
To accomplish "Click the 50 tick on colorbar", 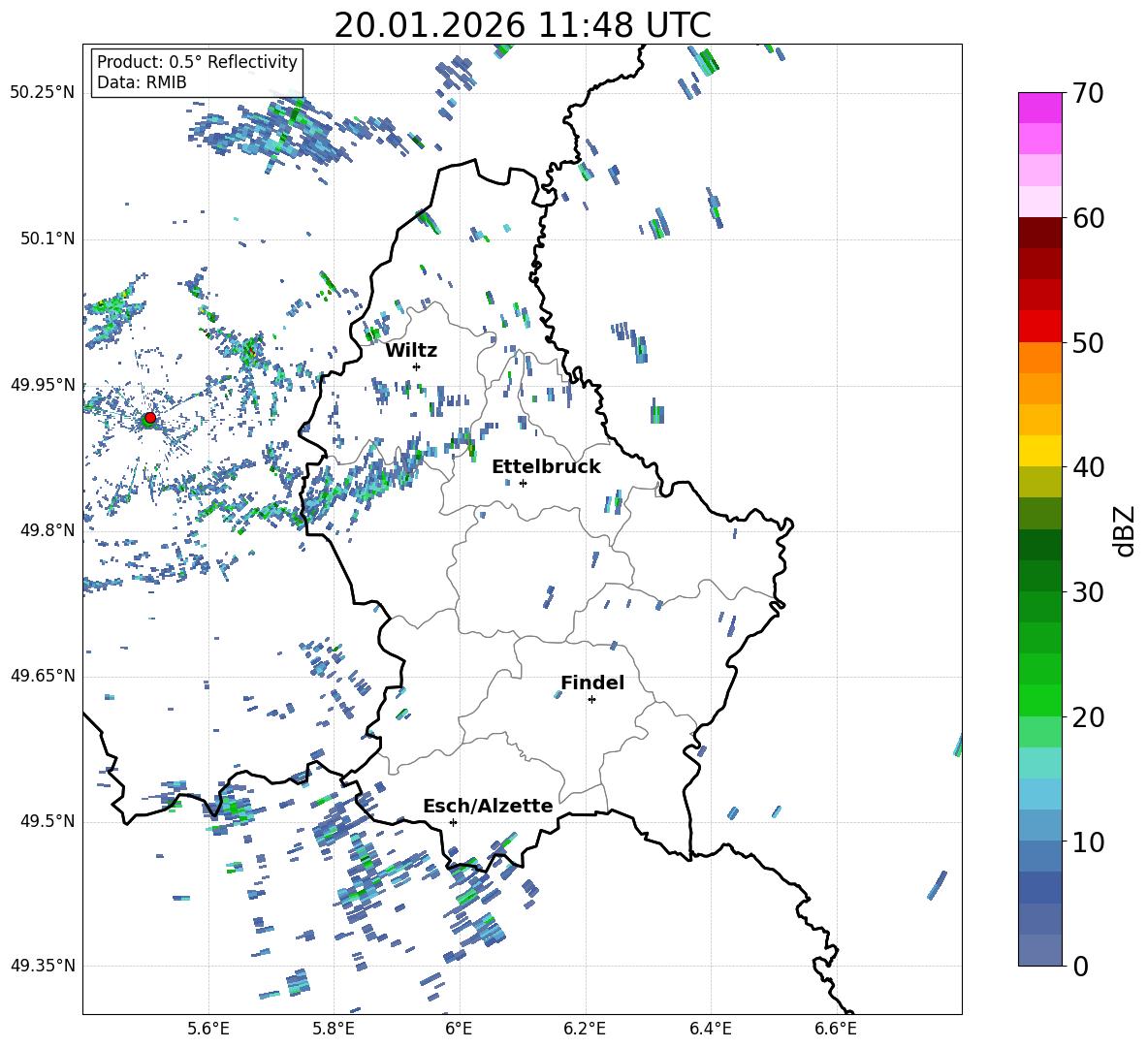I will (1088, 342).
